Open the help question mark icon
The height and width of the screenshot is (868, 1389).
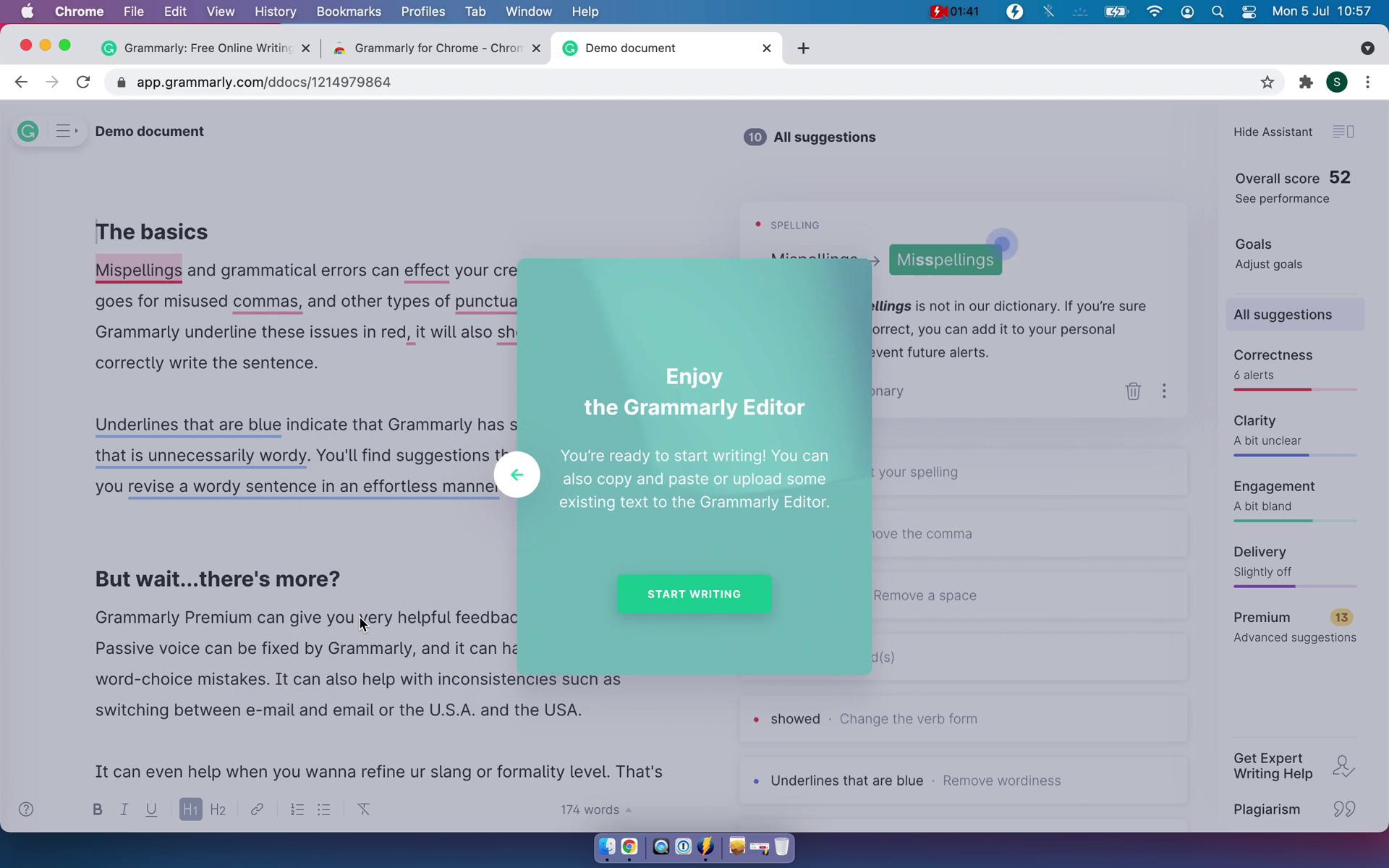pos(26,809)
